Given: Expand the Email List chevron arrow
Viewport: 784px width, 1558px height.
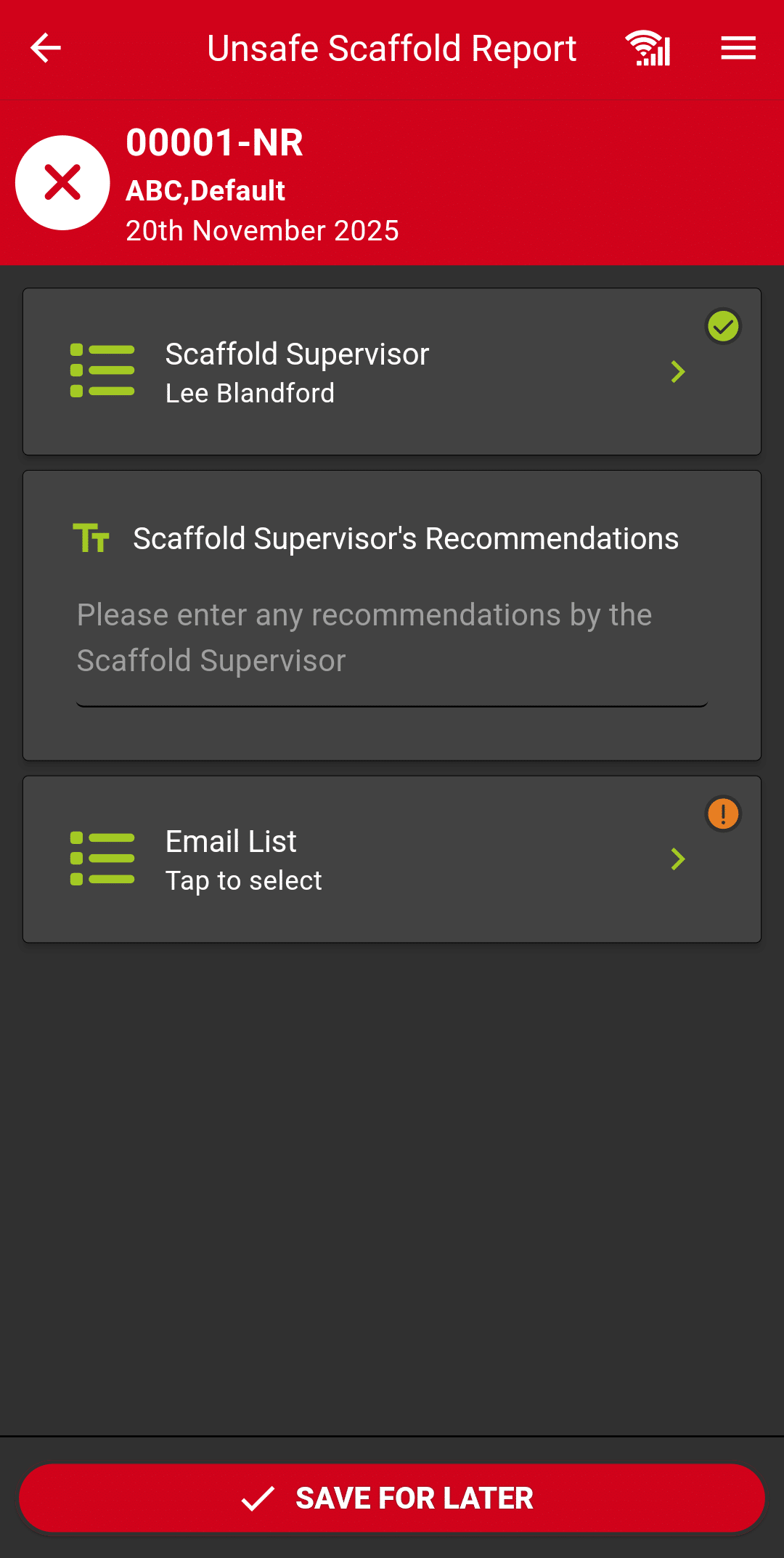Looking at the screenshot, I should tap(678, 859).
